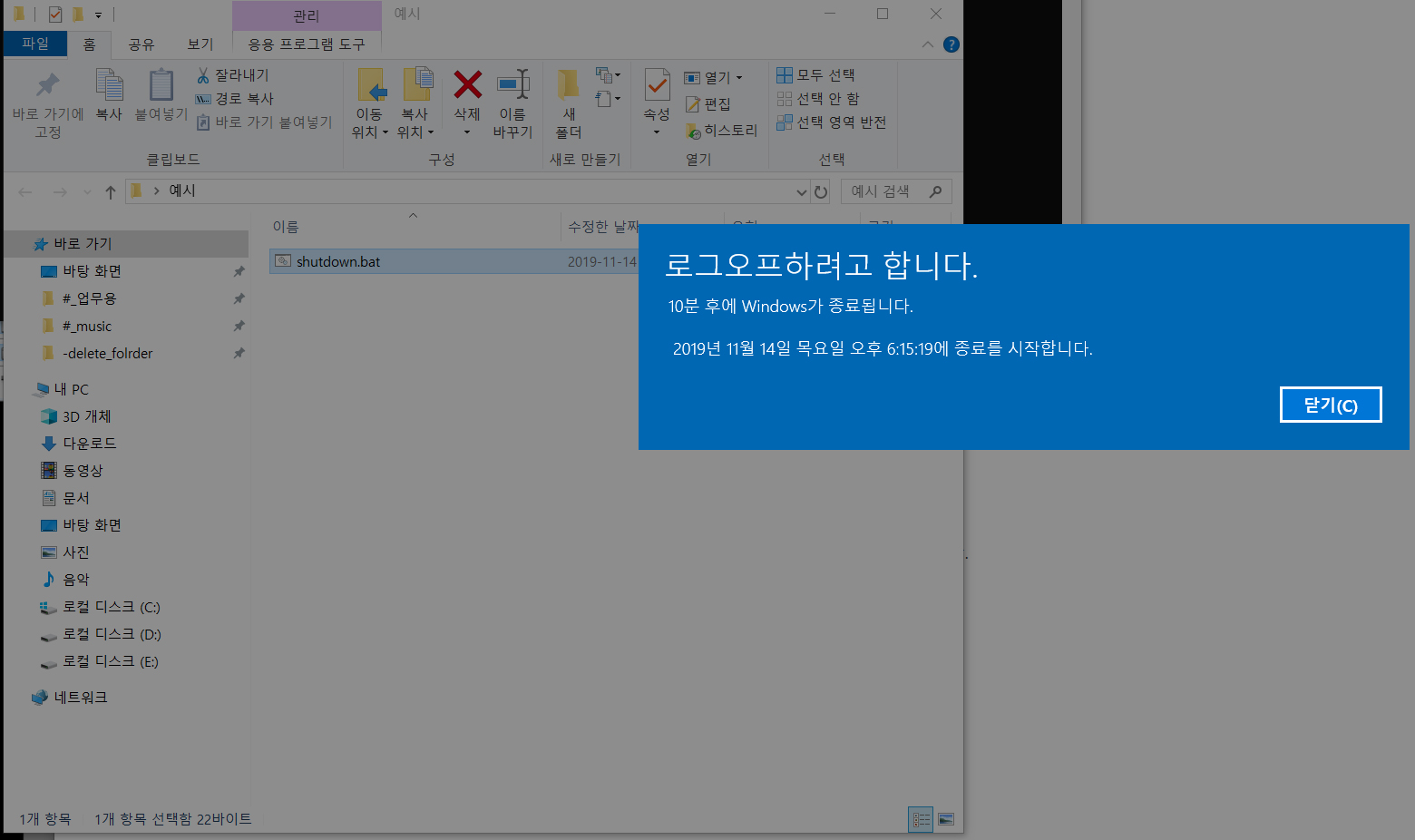Open the #_업무용 folder
Image resolution: width=1415 pixels, height=840 pixels.
(89, 298)
